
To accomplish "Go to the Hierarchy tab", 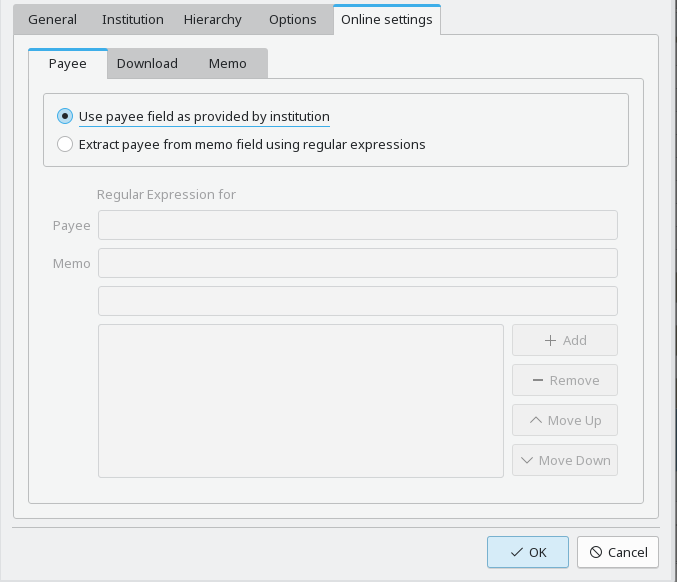I will (212, 19).
